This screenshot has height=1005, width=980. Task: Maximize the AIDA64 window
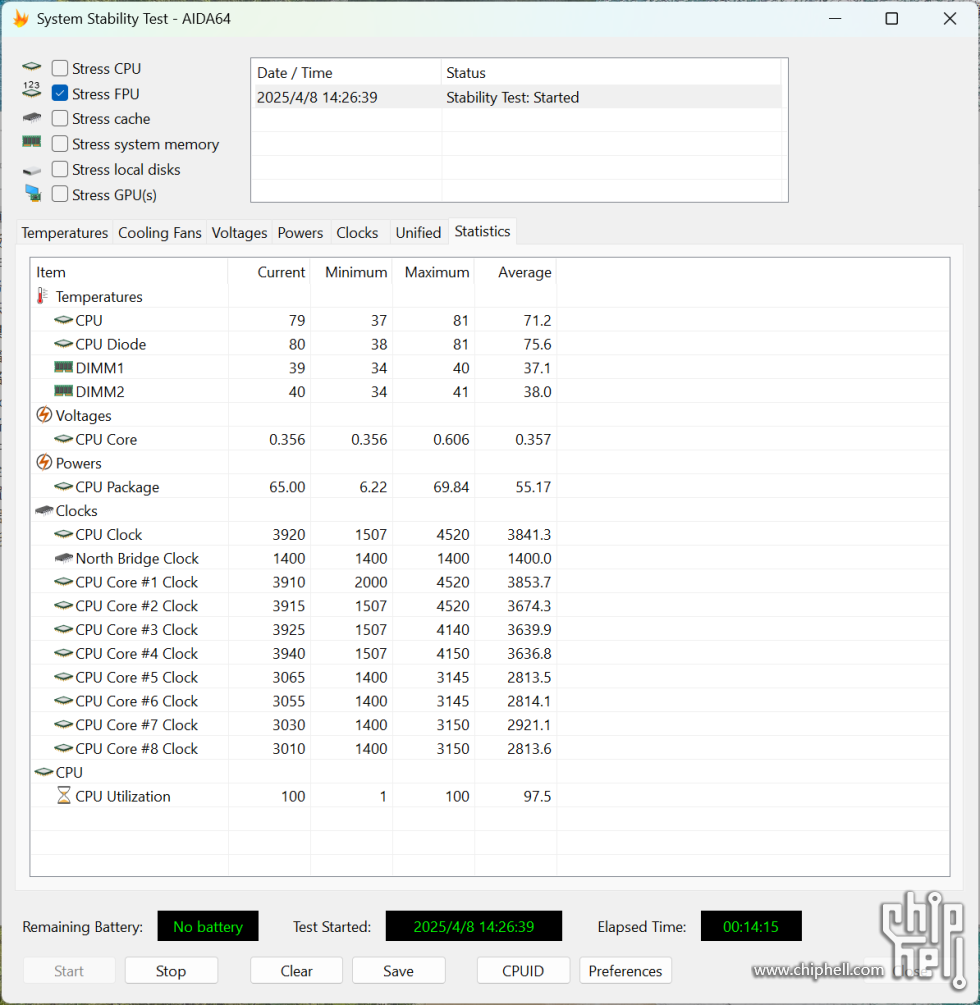pos(891,19)
